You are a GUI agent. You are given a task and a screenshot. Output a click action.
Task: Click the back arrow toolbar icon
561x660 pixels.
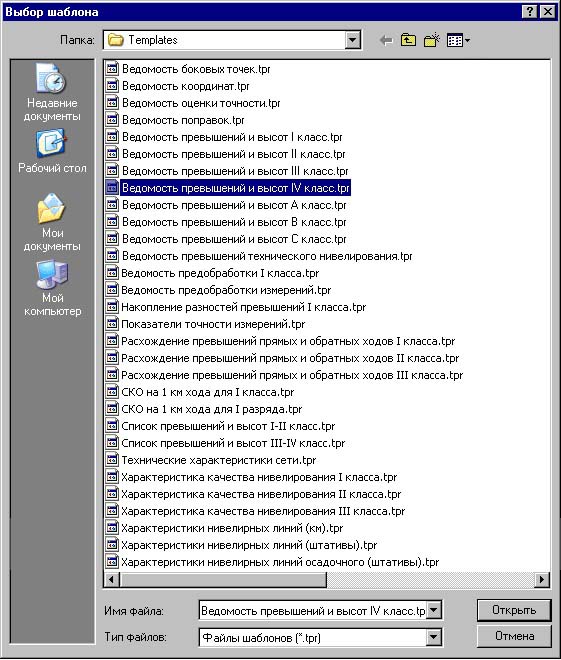coord(386,40)
